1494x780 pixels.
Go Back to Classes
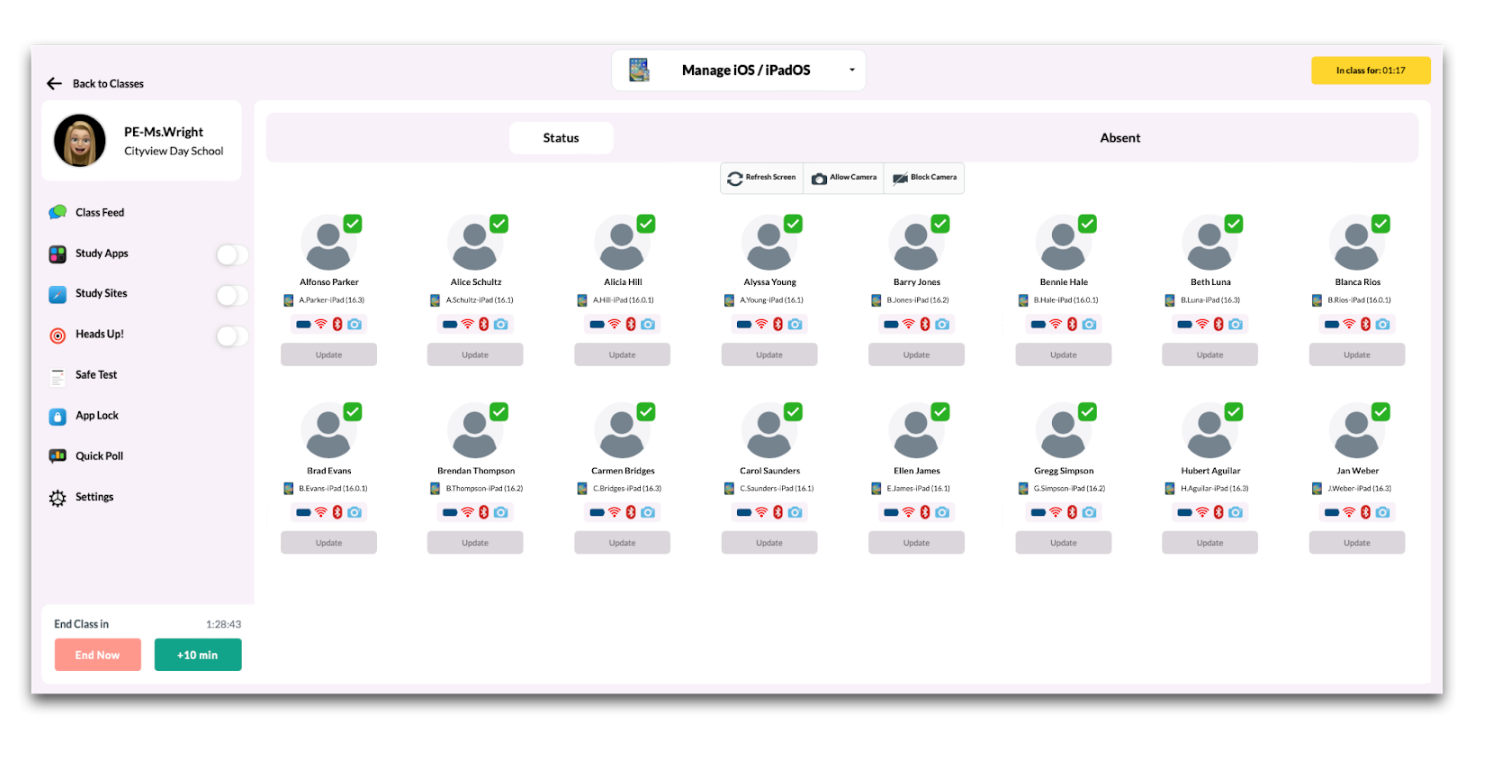click(x=96, y=84)
